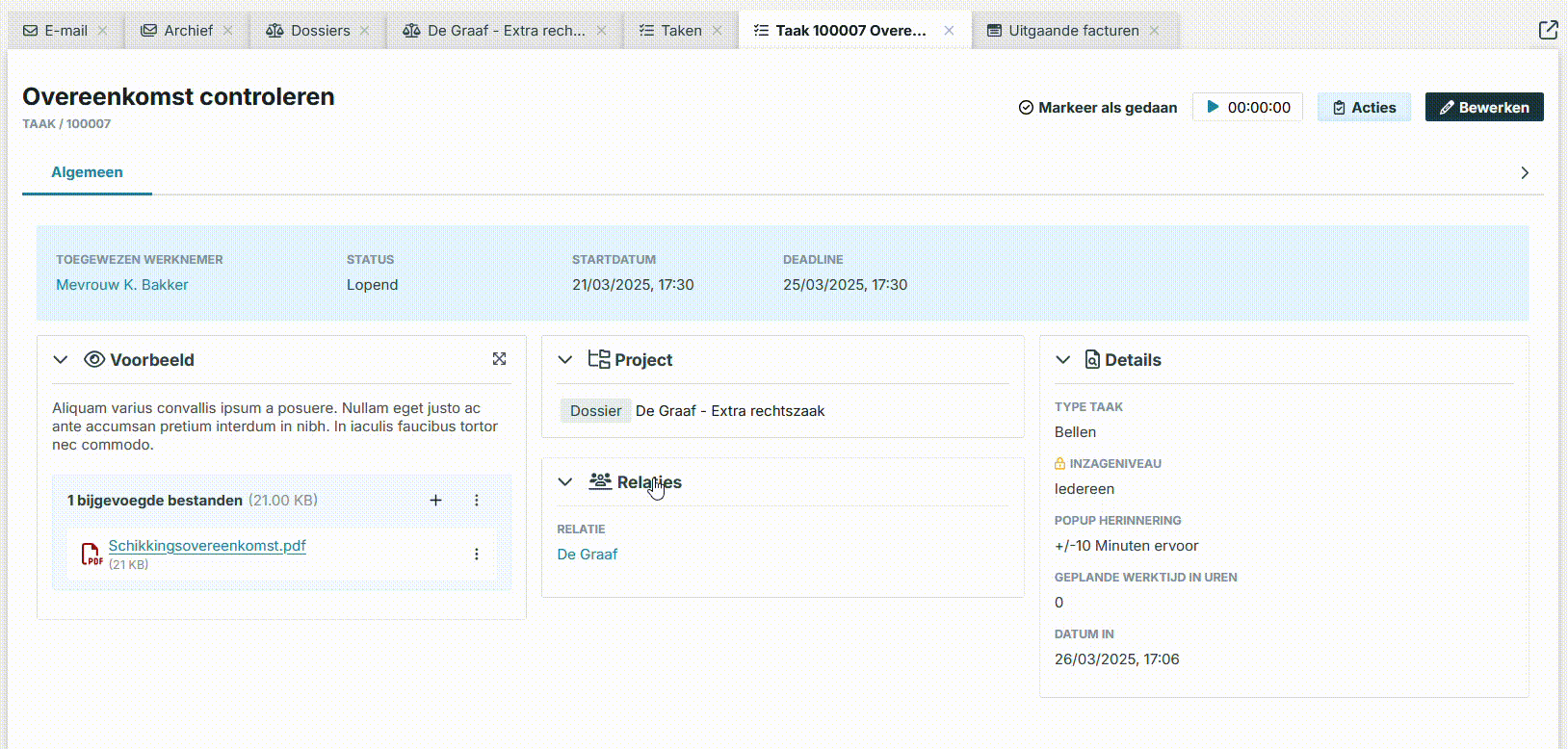
Task: Click the Overeenkomst controleren heading
Action: (178, 96)
